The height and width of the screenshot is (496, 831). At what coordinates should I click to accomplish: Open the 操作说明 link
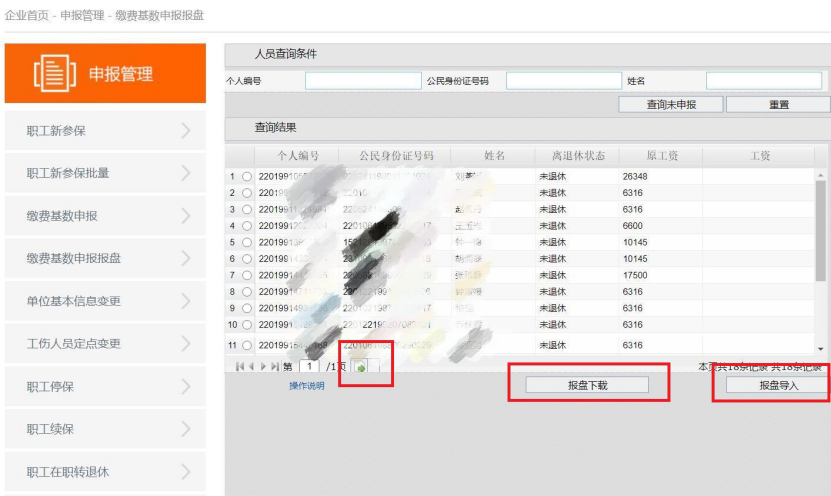307,386
